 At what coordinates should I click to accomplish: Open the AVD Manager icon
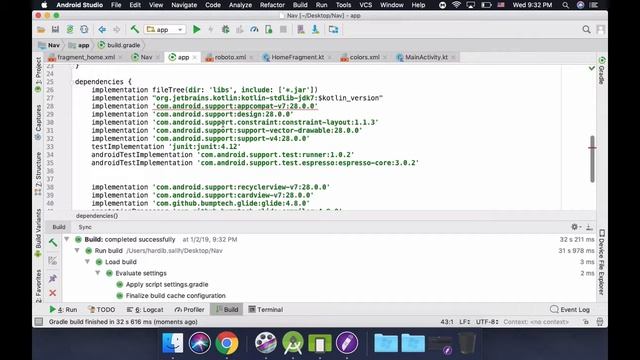click(x=301, y=29)
